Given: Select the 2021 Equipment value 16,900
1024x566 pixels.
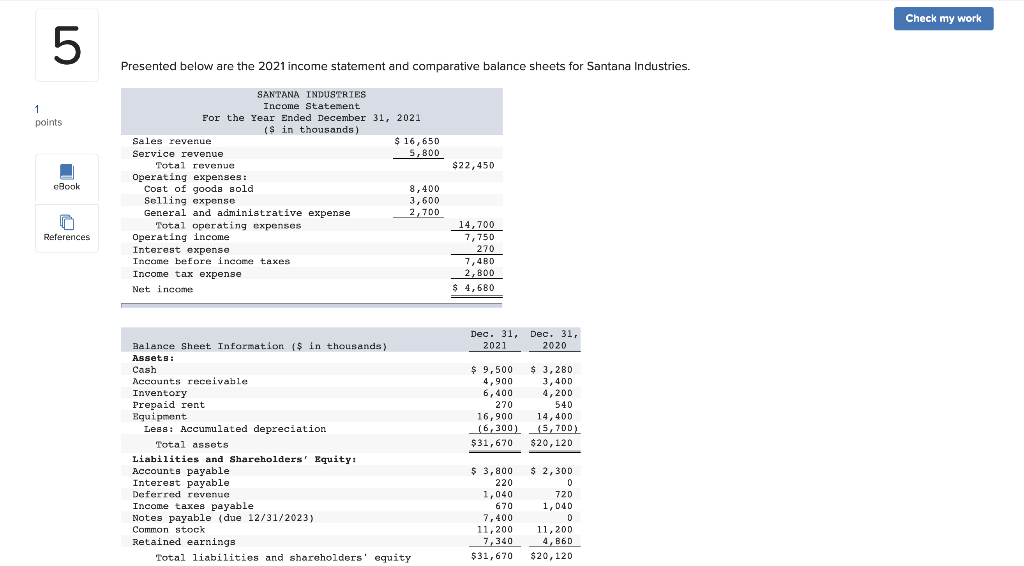Looking at the screenshot, I should (x=495, y=417).
